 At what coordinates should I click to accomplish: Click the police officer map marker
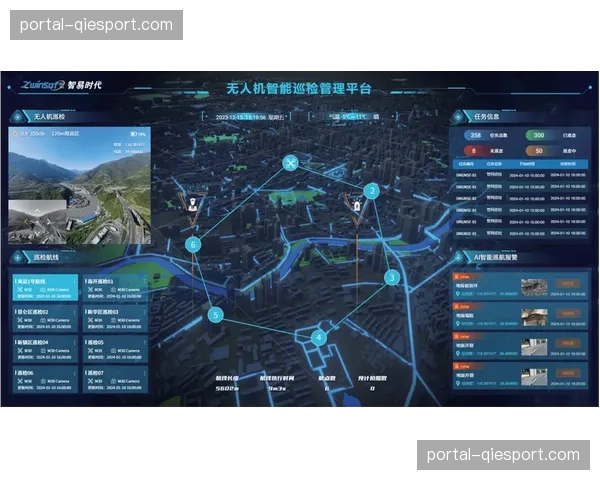click(192, 204)
